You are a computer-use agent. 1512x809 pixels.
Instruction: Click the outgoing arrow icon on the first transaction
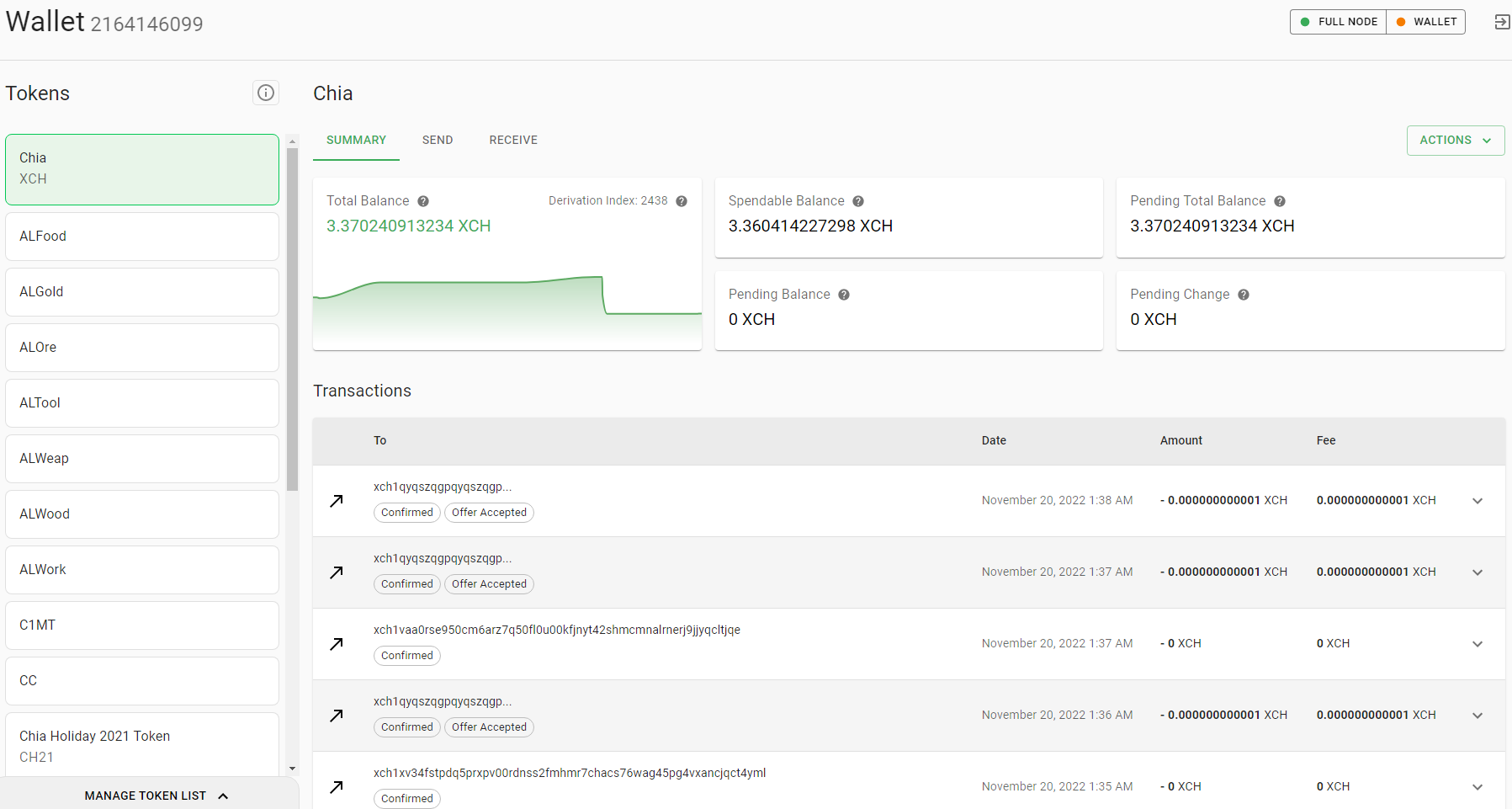click(x=337, y=500)
